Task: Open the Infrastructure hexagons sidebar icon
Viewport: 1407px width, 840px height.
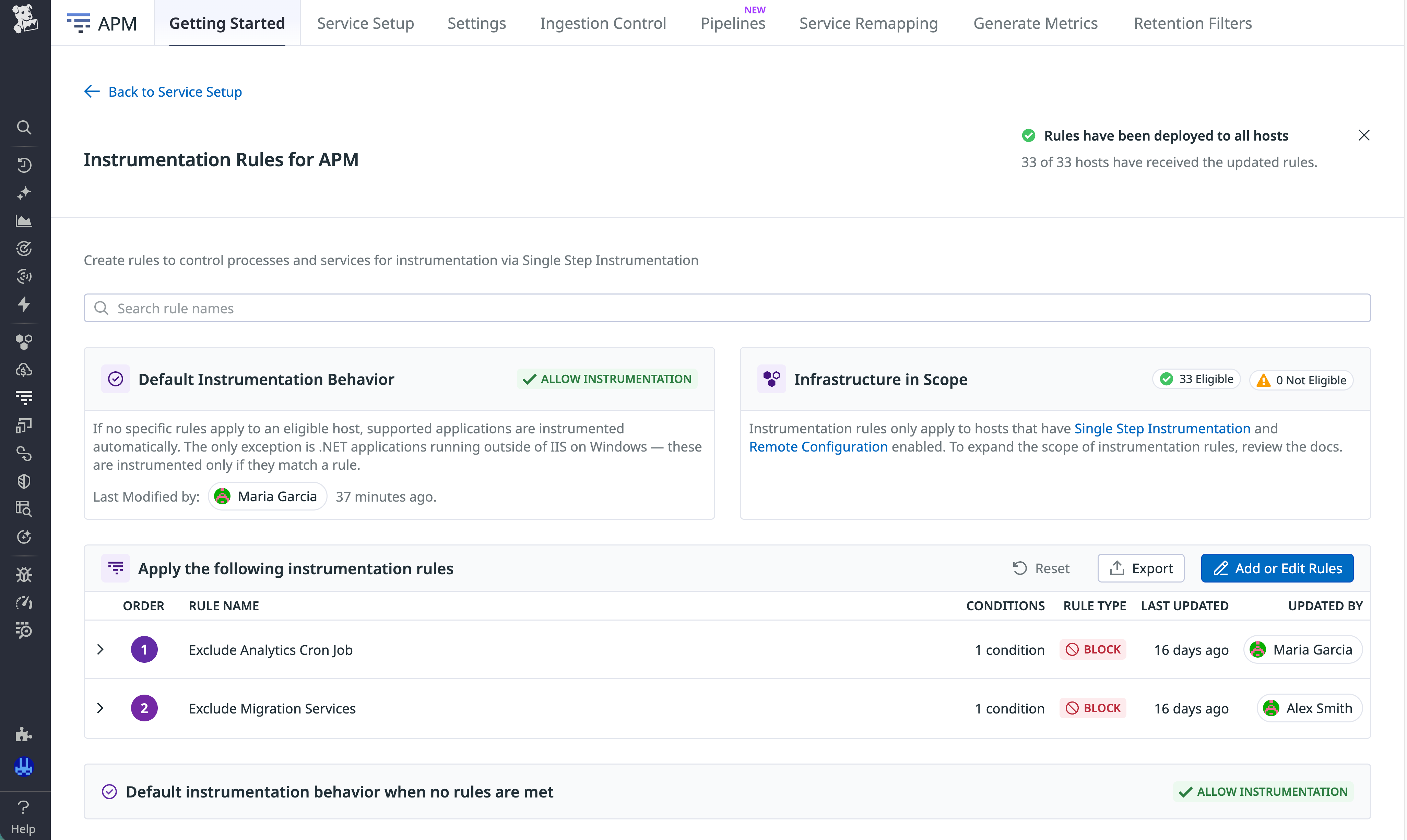Action: point(24,342)
